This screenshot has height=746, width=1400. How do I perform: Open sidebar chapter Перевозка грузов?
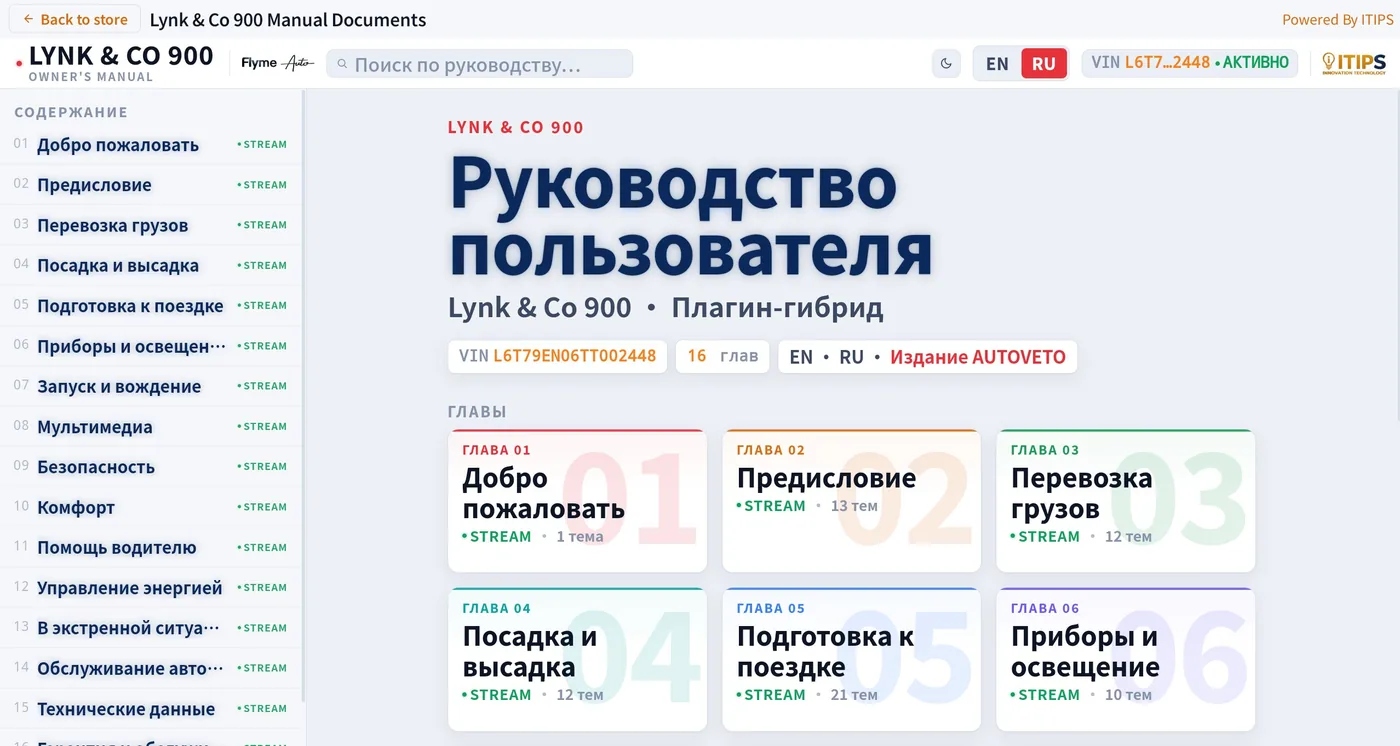151,225
